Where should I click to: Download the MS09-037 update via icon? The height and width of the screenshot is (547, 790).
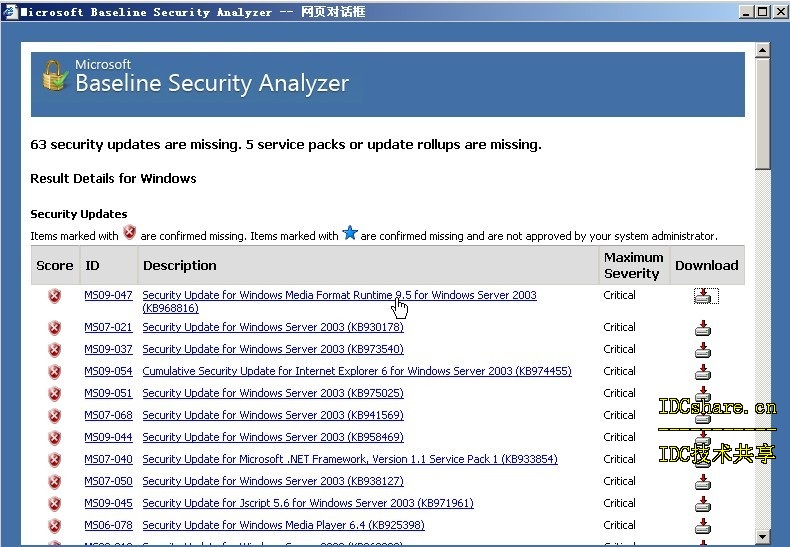click(x=703, y=350)
